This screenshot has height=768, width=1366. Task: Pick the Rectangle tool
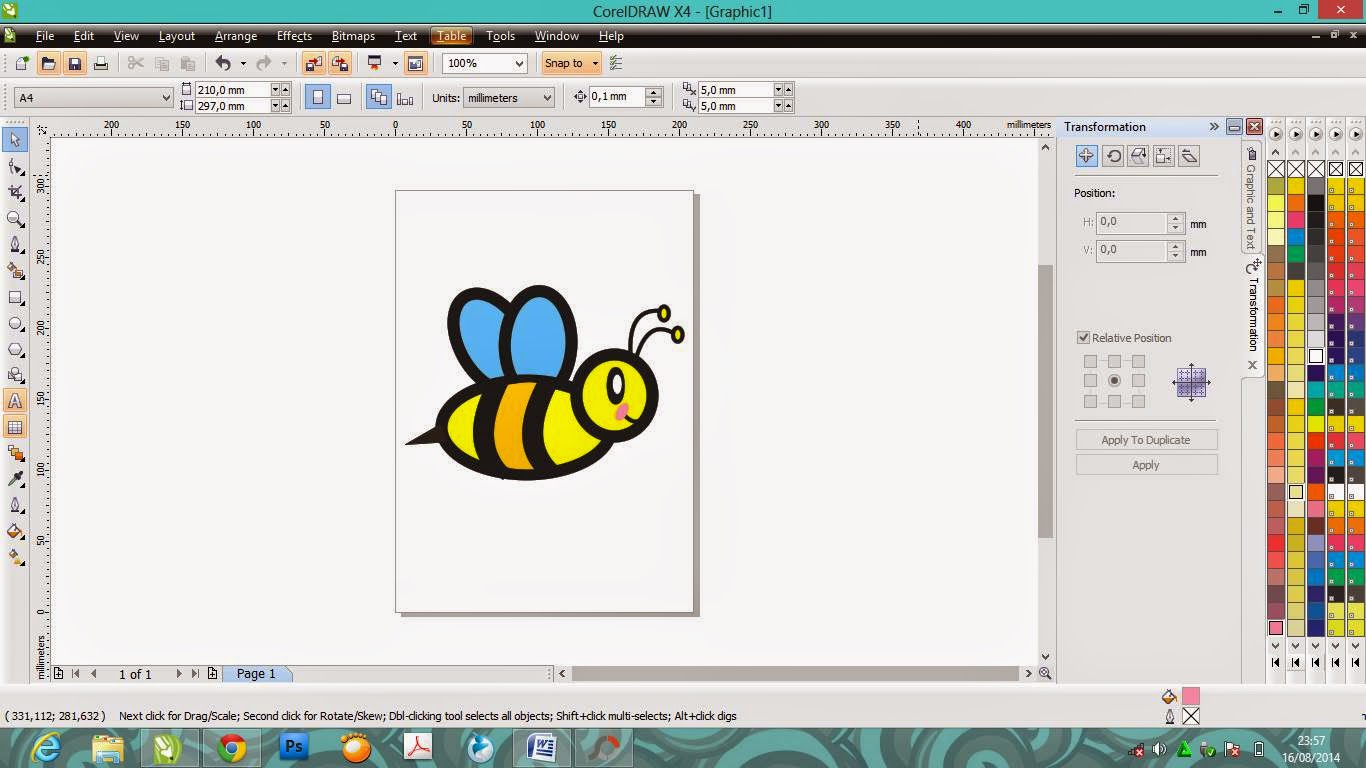pyautogui.click(x=14, y=297)
